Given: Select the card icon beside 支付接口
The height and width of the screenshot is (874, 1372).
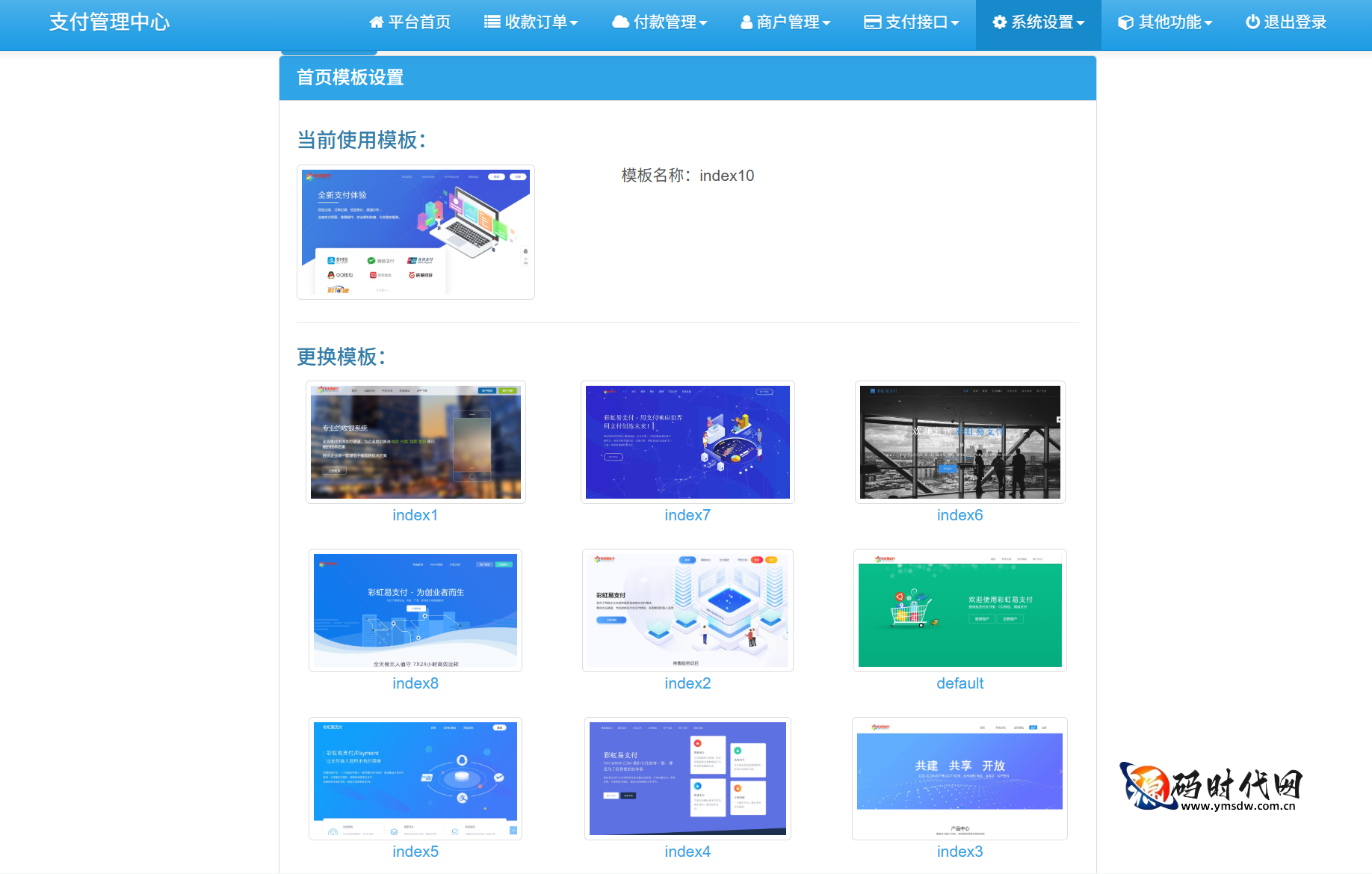Looking at the screenshot, I should [x=871, y=22].
